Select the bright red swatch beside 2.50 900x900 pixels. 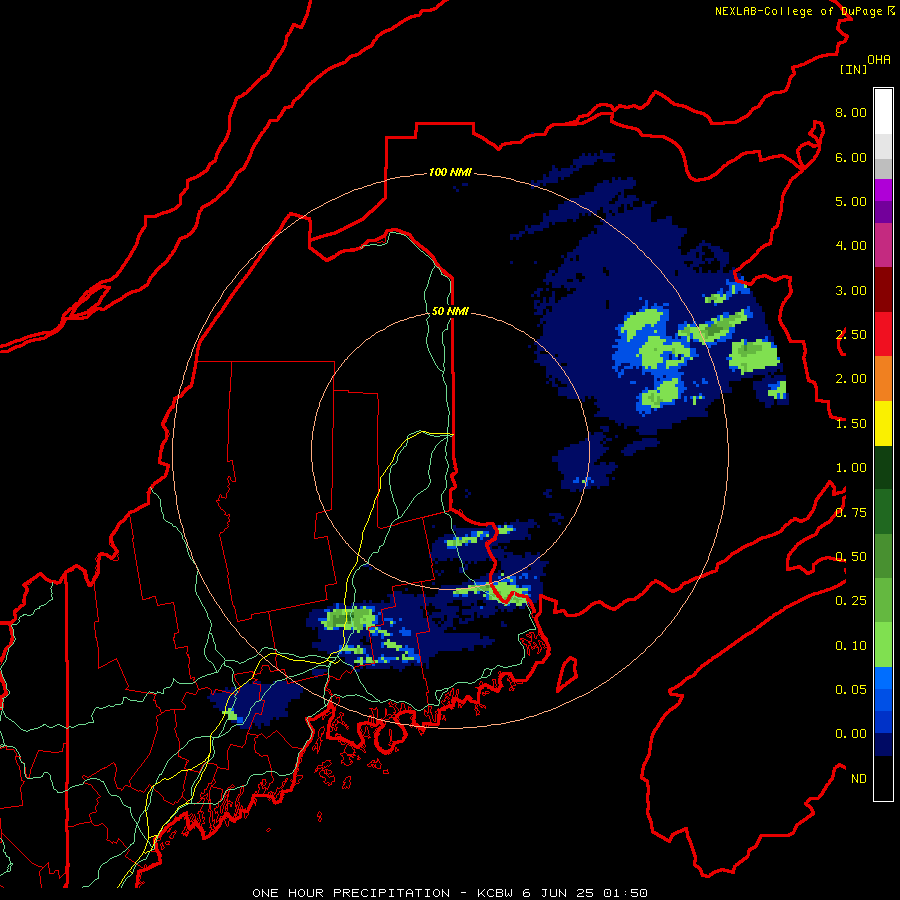(883, 334)
